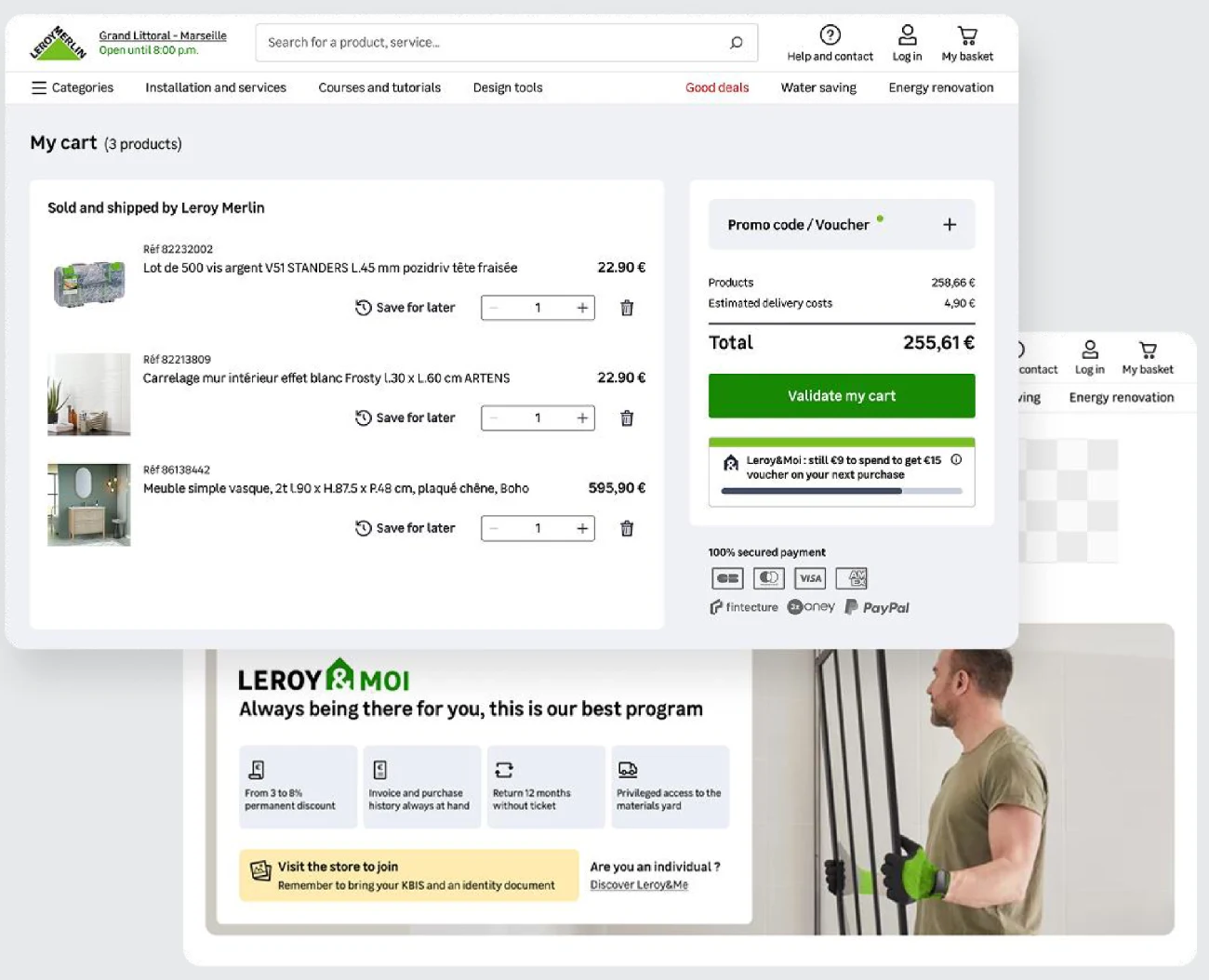Click the product search input field
This screenshot has height=980, width=1209.
click(507, 43)
